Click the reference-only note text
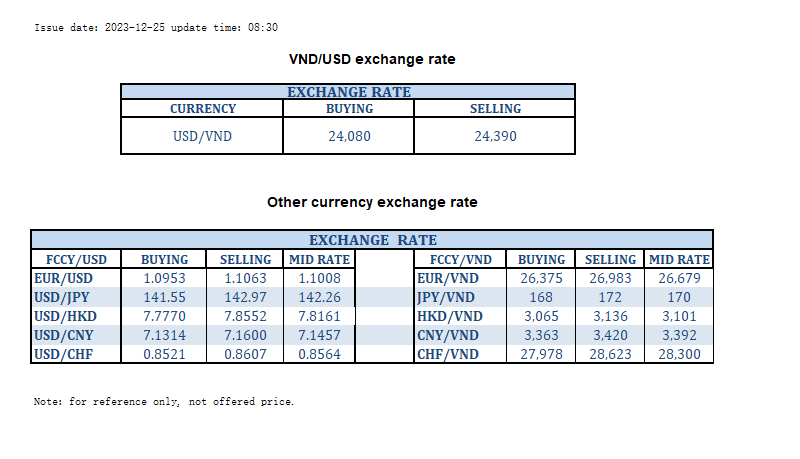Viewport: 800px width, 459px height. click(x=164, y=401)
